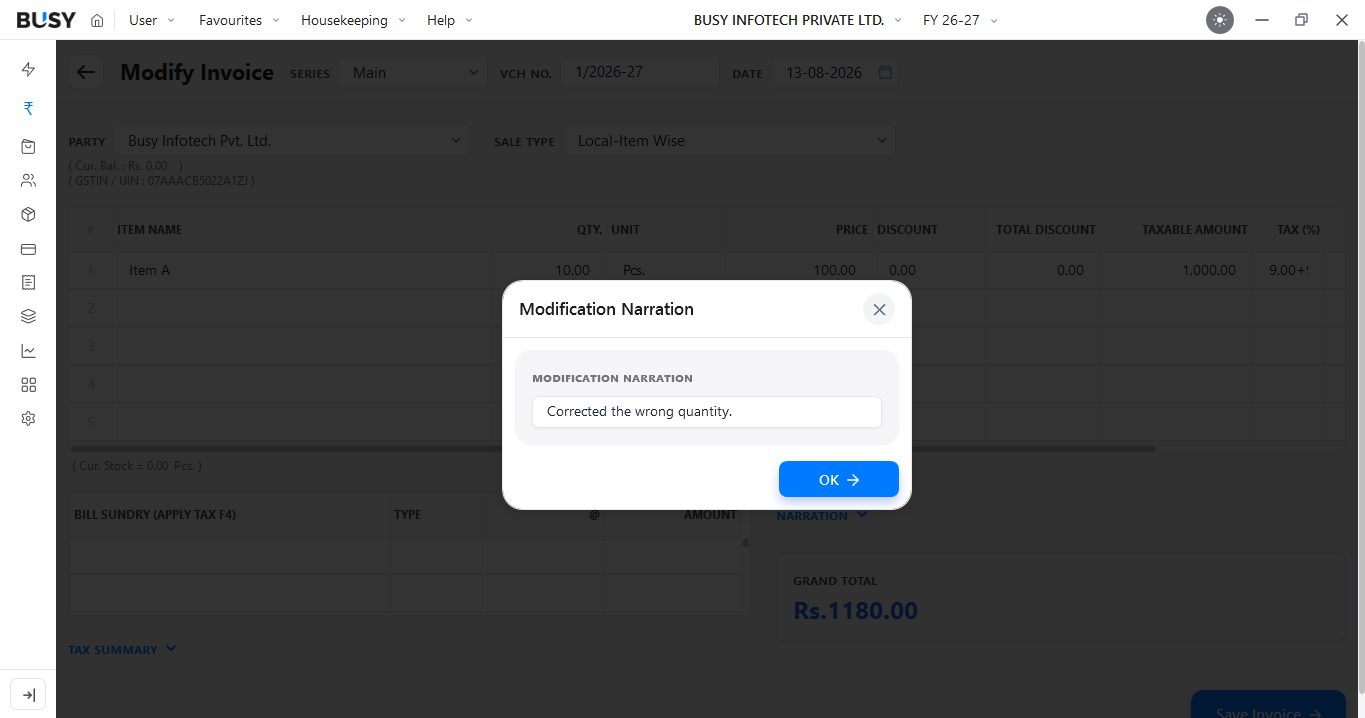Click OK in Modification Narration dialog

click(x=839, y=479)
